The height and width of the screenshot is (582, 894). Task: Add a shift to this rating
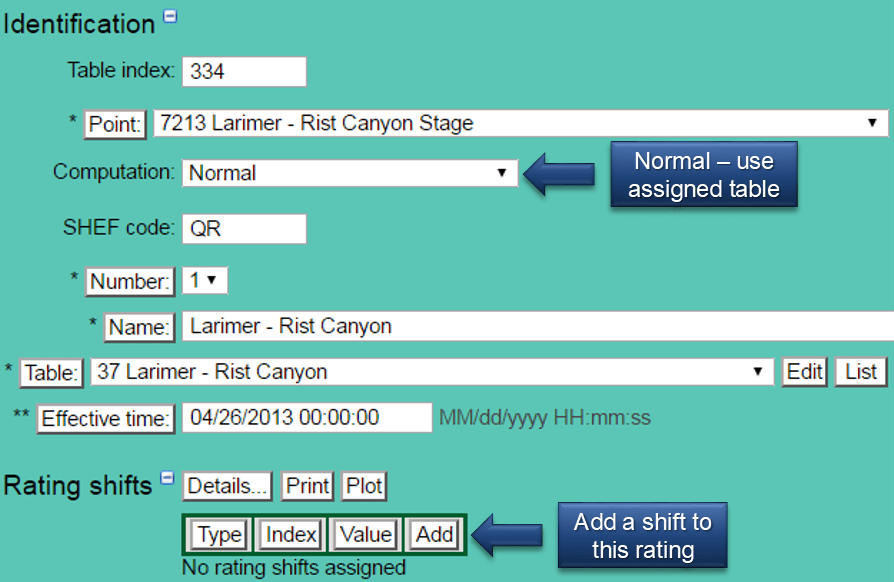point(433,534)
